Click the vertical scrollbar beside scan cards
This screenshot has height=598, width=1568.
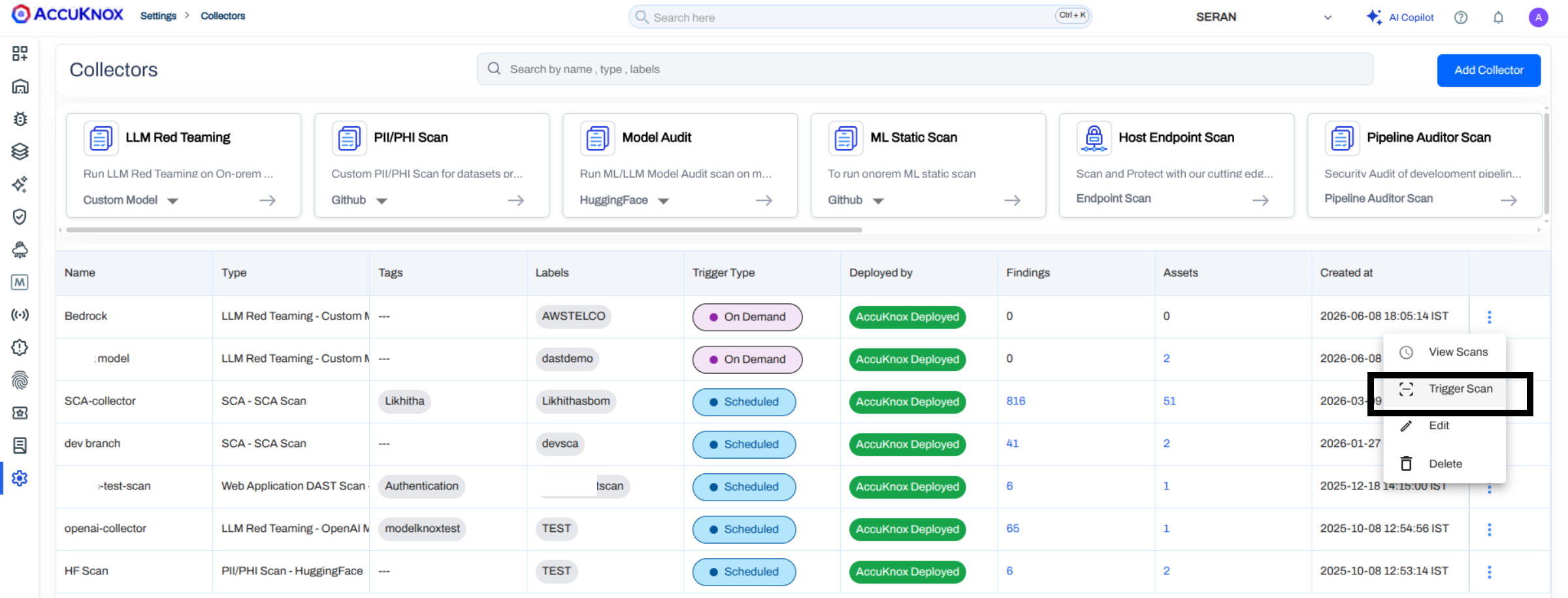tap(1546, 163)
